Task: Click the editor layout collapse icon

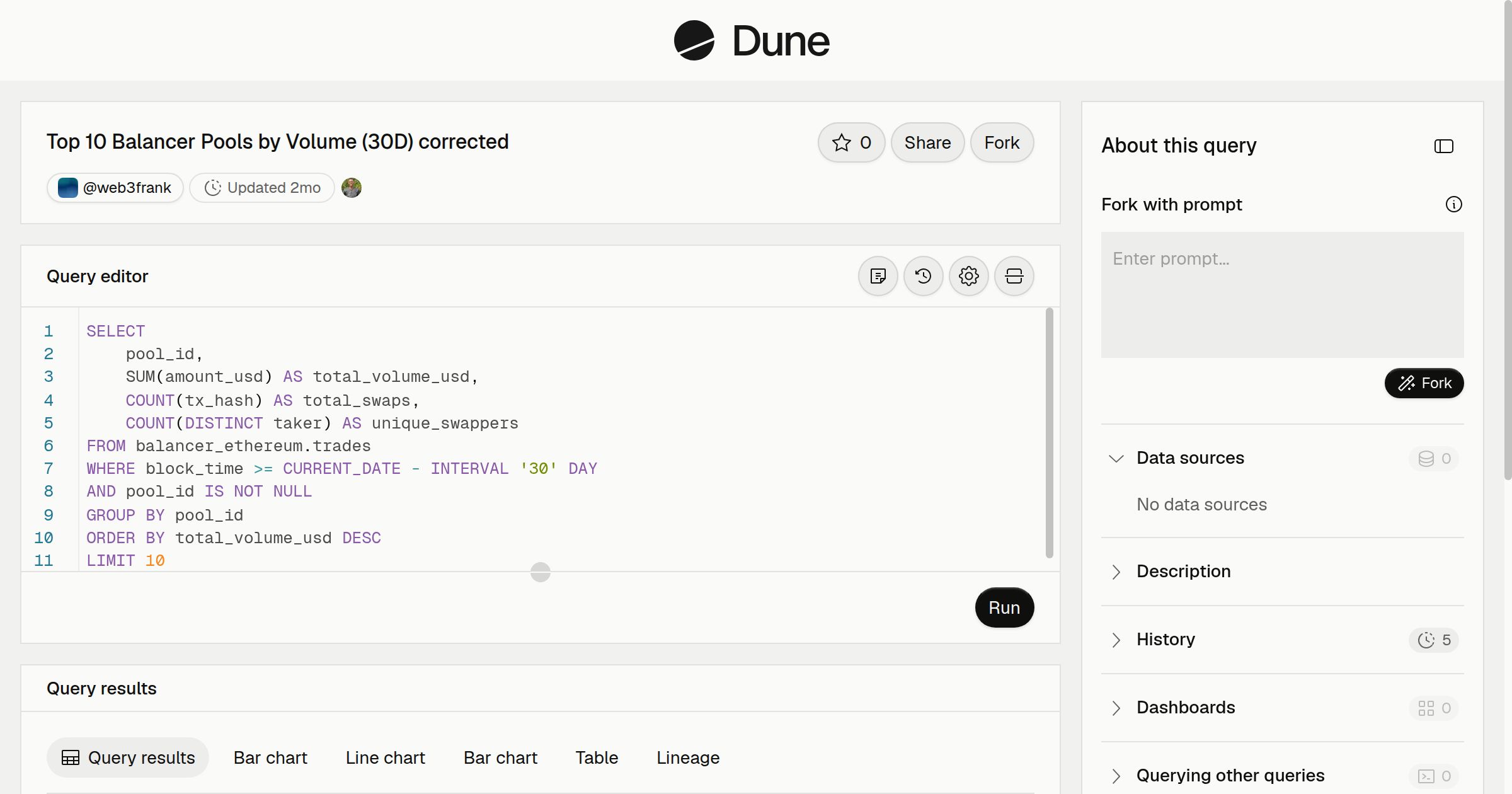Action: click(1014, 276)
